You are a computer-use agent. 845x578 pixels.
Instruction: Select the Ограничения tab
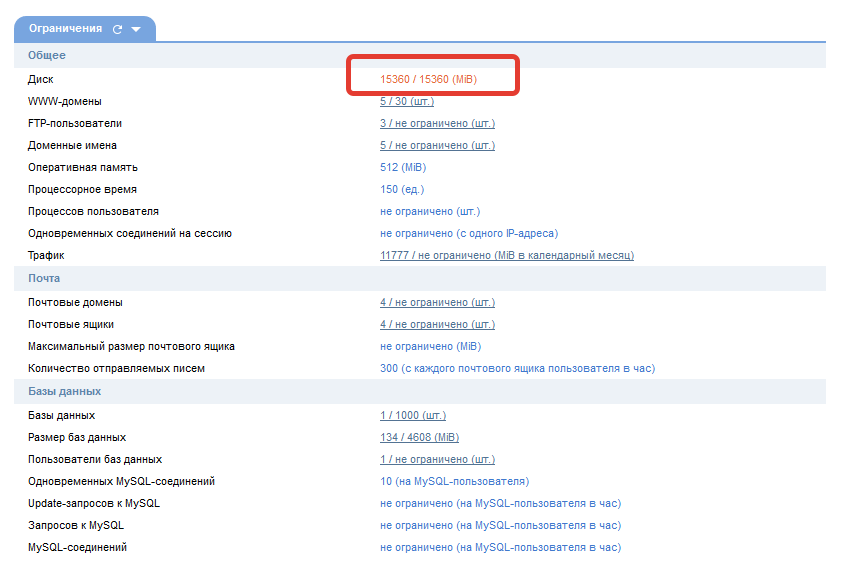tap(66, 29)
